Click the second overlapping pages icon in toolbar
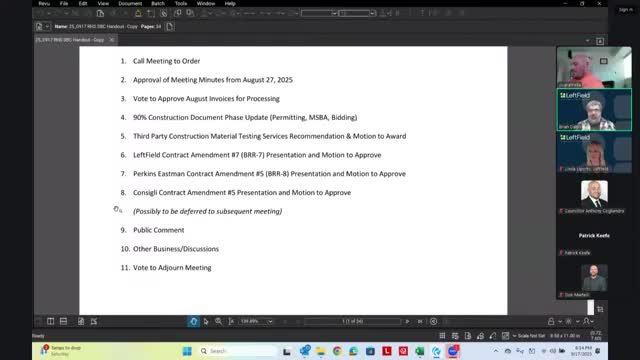 [x=190, y=13]
